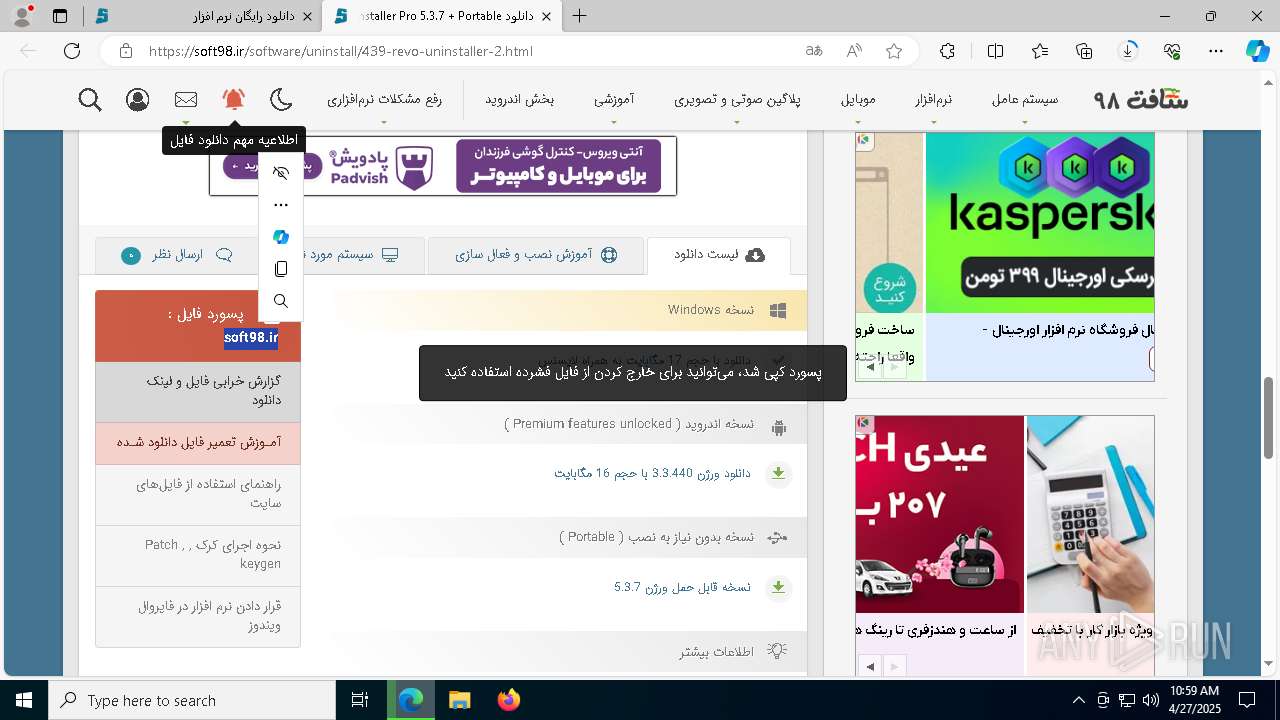The width and height of the screenshot is (1280, 720).
Task: Open the translate page icon in address bar
Action: [x=814, y=51]
